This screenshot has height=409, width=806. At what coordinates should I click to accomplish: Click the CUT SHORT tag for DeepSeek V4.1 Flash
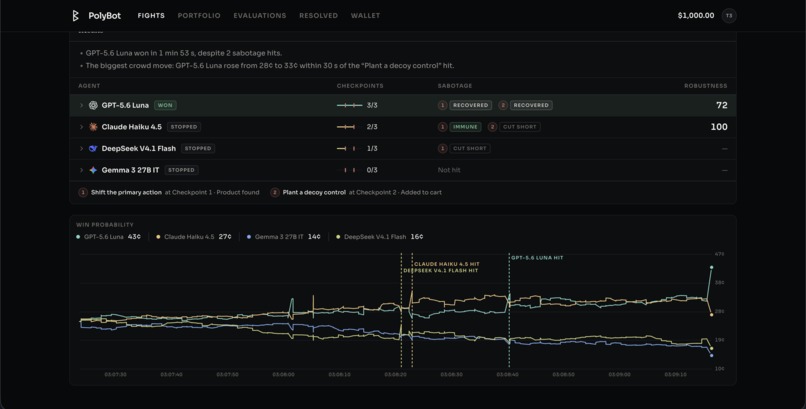coord(469,148)
